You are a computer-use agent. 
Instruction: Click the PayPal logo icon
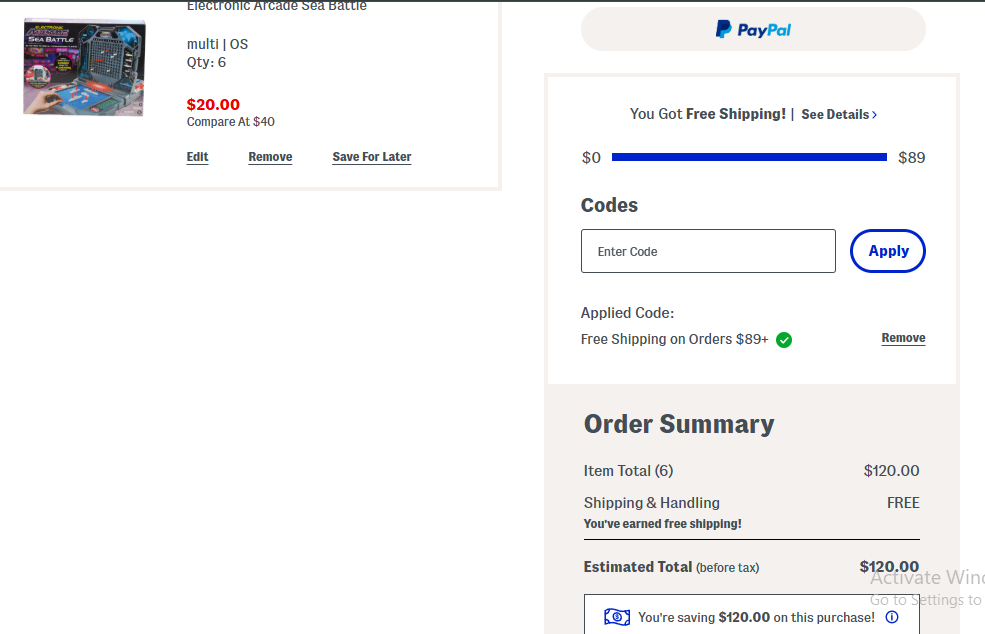[x=723, y=29]
